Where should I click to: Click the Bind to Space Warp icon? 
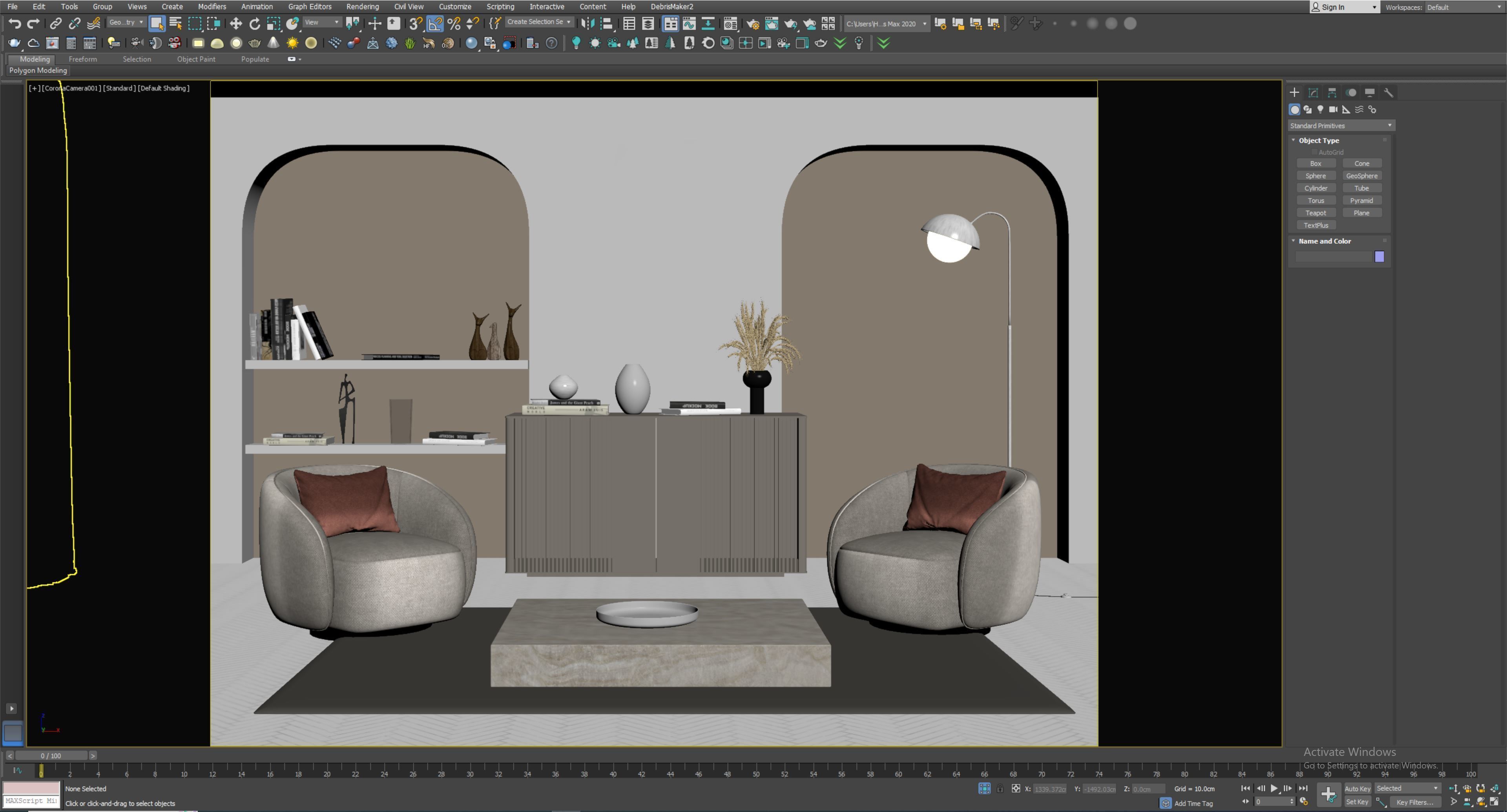click(93, 24)
